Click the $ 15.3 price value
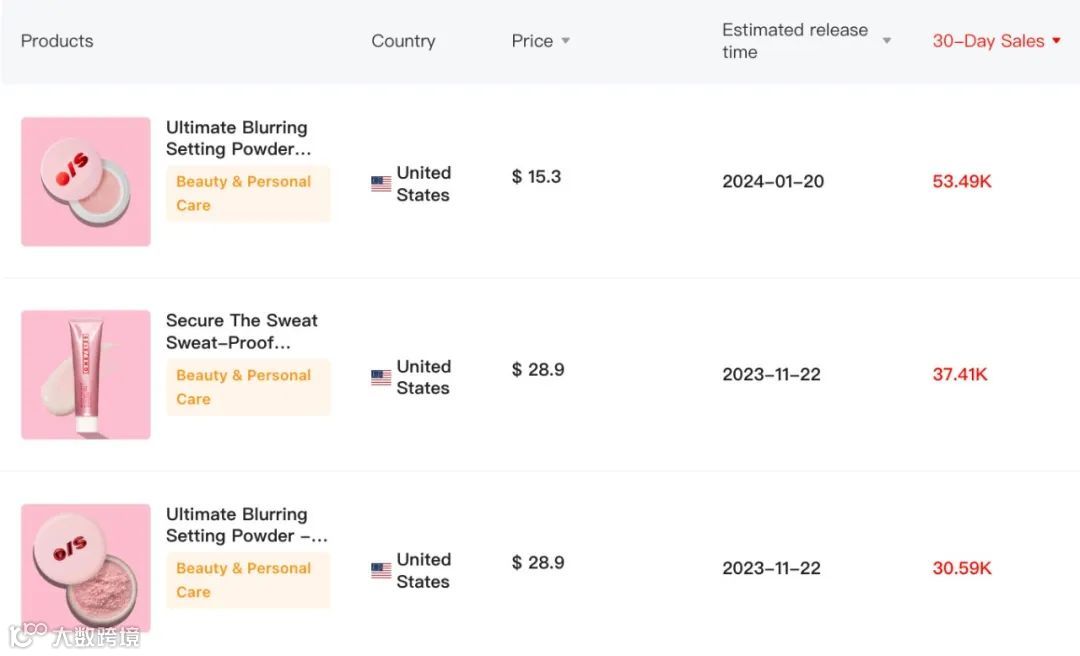This screenshot has height=656, width=1080. tap(536, 177)
